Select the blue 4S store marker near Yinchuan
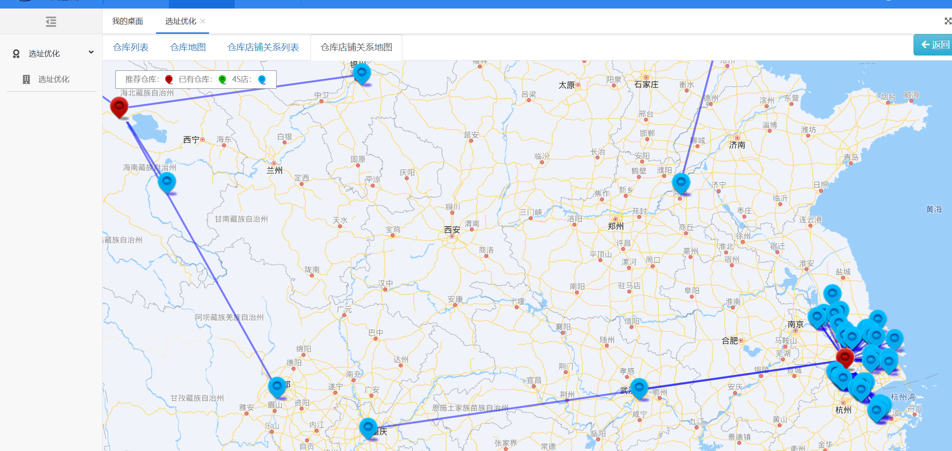Screen dimensions: 952x451 (x=362, y=72)
